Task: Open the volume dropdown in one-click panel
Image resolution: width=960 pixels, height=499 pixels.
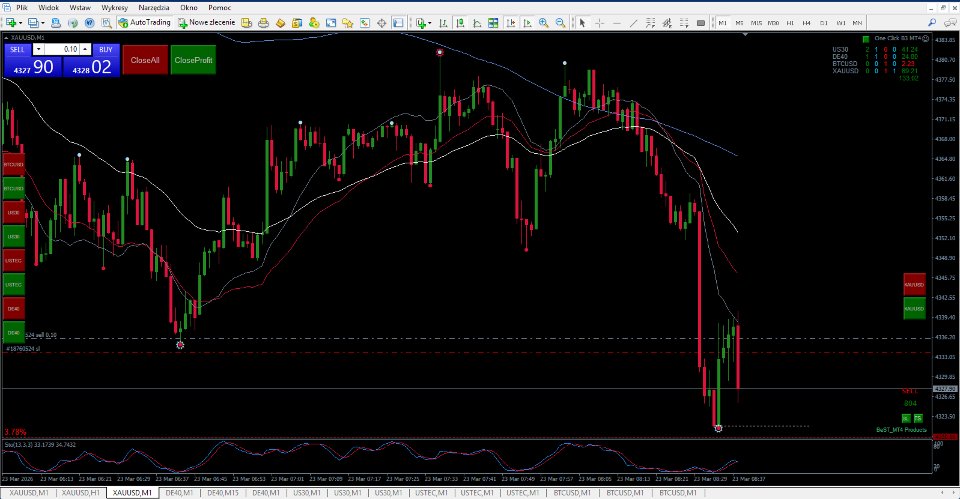Action: point(38,49)
